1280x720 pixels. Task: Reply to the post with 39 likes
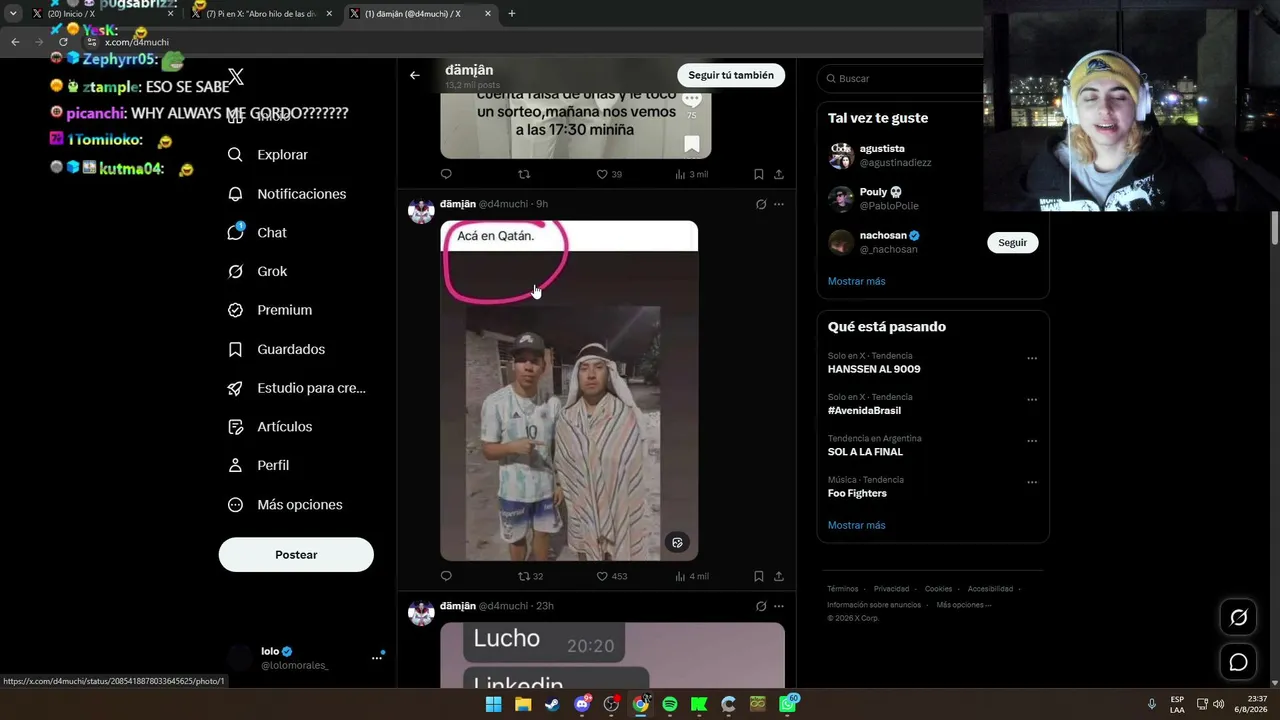446,174
